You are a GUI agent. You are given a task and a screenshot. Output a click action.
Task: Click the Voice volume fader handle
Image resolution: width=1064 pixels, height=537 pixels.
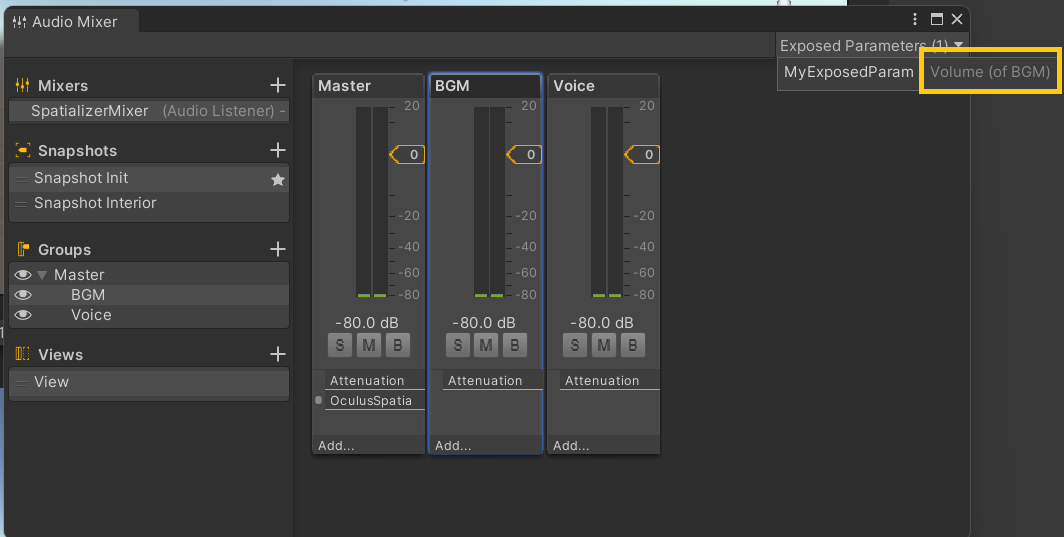coord(642,155)
